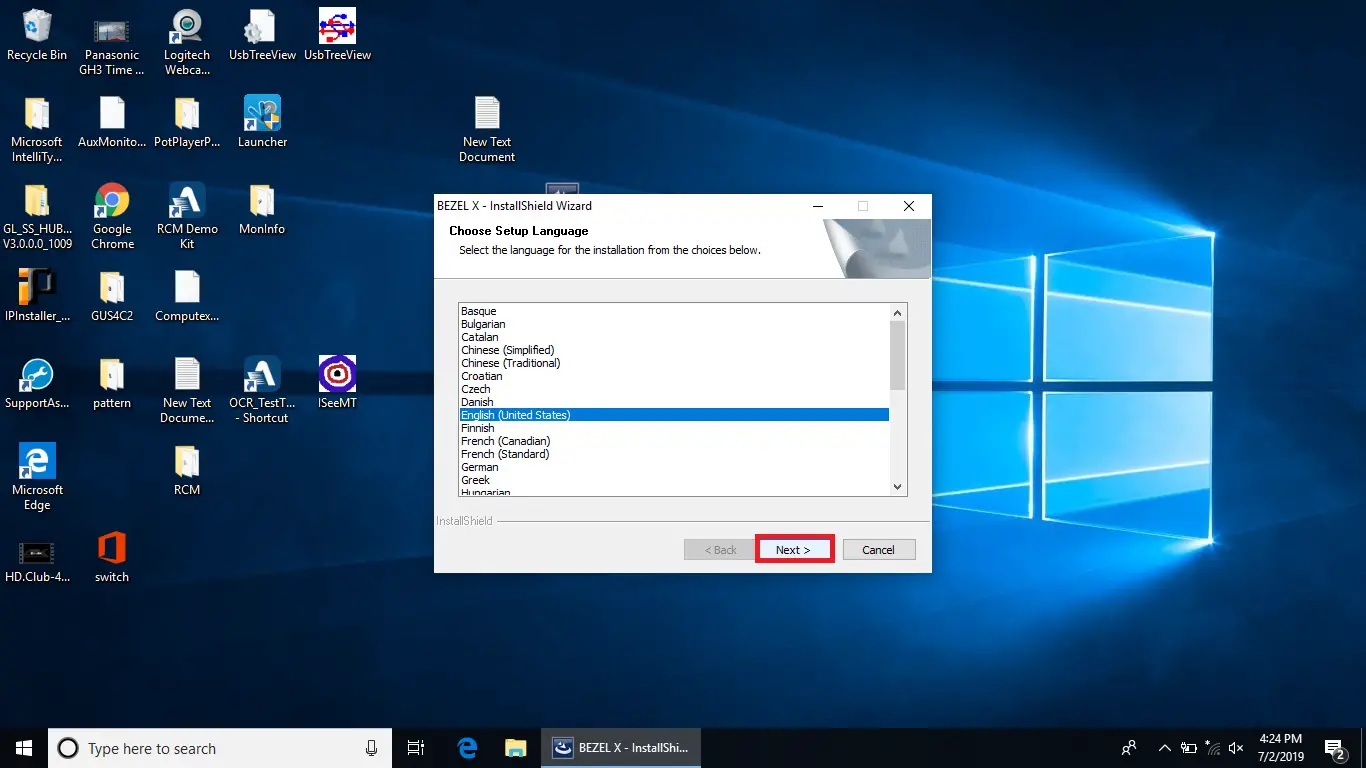This screenshot has width=1366, height=768.
Task: Click Next to continue installation
Action: tap(794, 549)
